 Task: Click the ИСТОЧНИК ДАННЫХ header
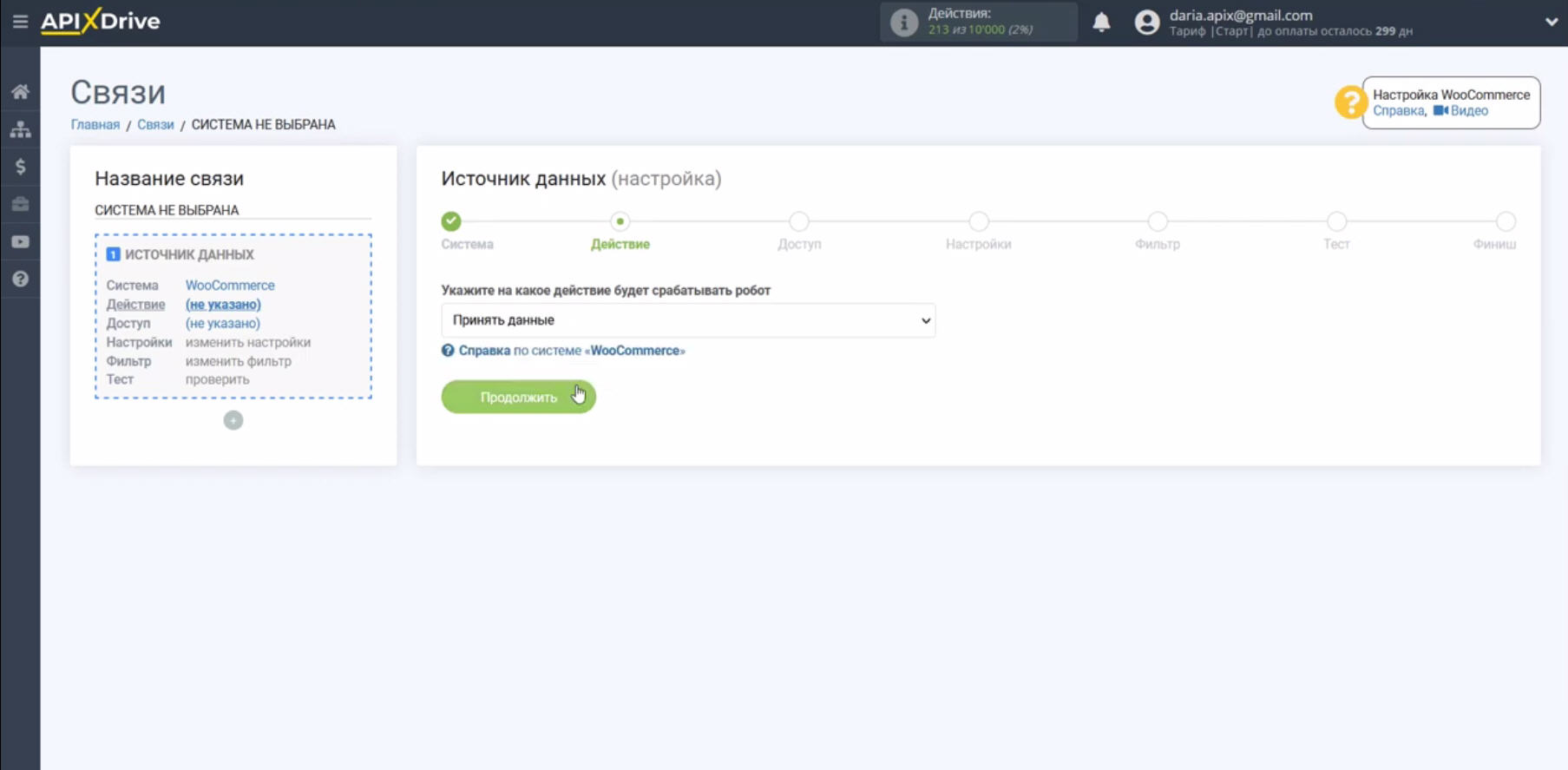coord(189,254)
